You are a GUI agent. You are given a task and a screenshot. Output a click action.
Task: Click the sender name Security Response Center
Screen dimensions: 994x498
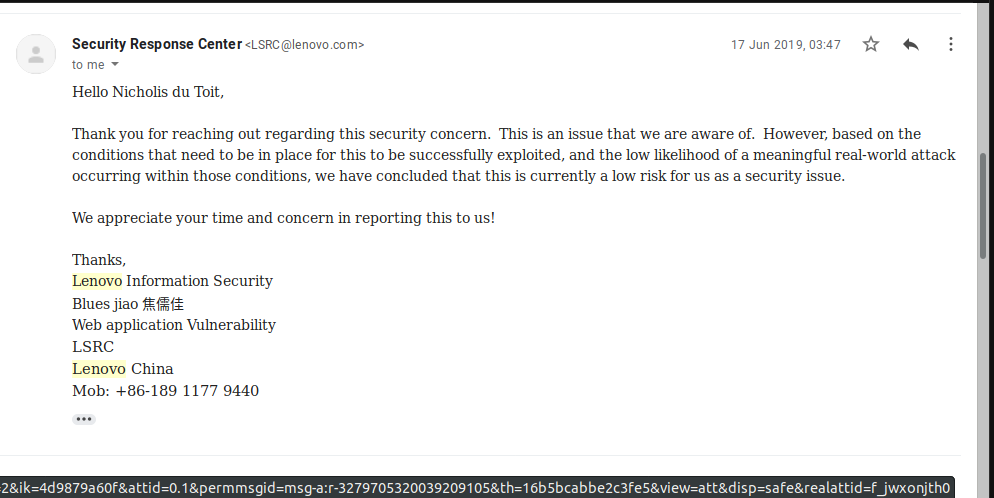click(157, 44)
